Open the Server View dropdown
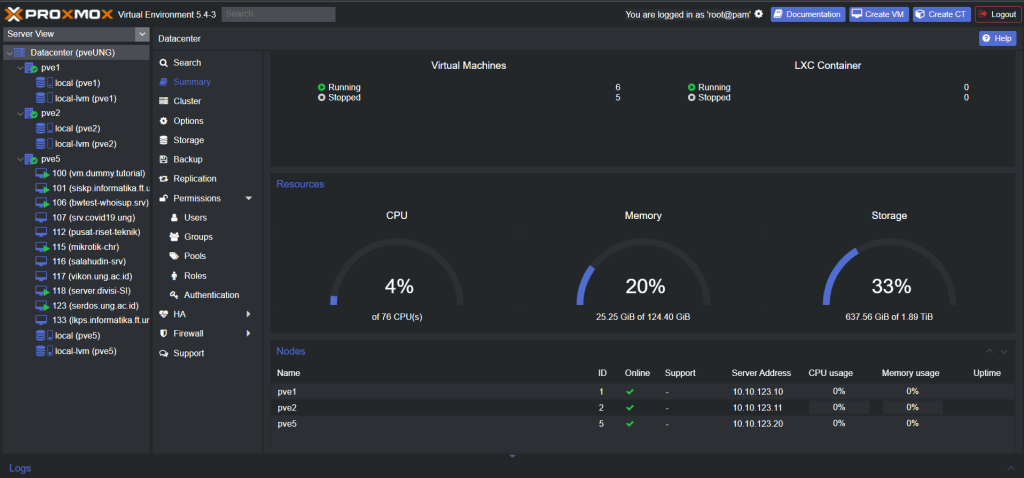Screen dimensions: 1024x478 coord(77,34)
